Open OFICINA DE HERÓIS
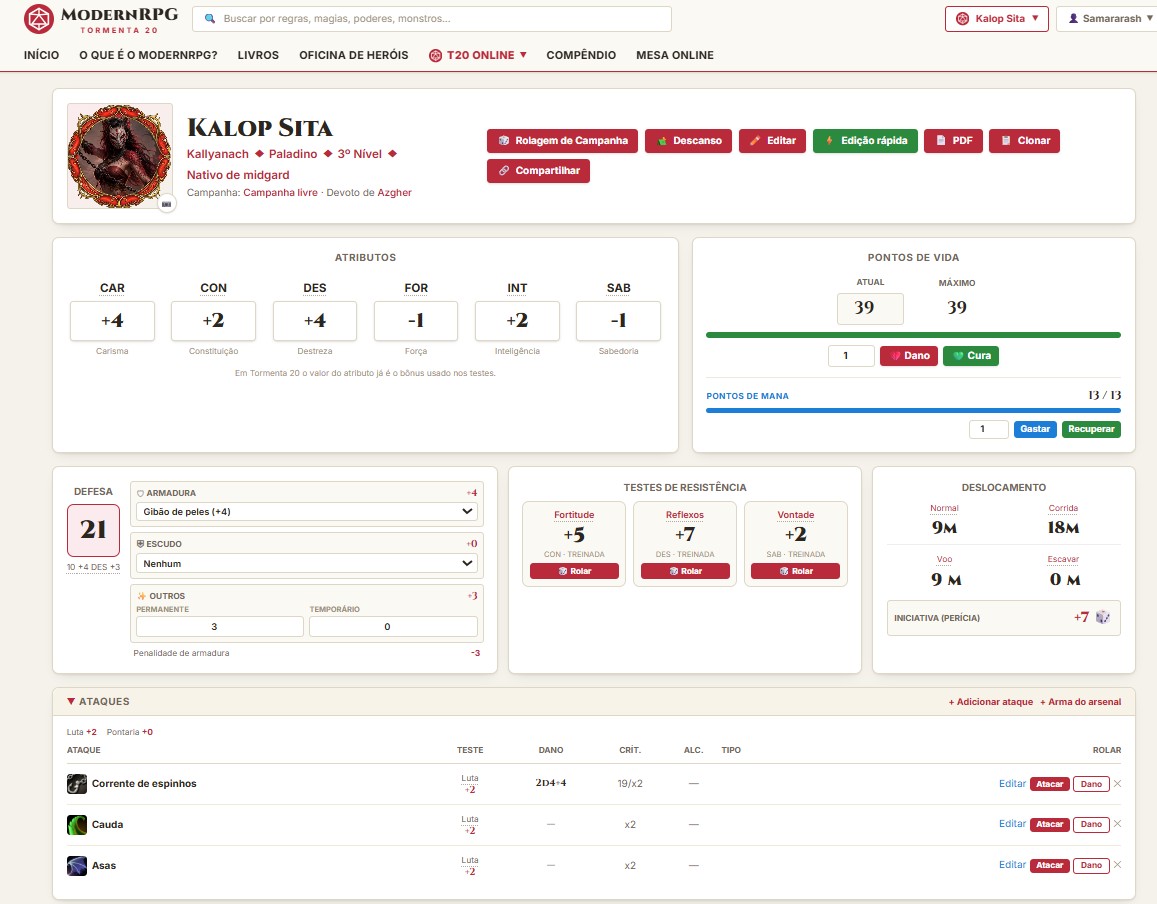This screenshot has width=1157, height=904. tap(353, 55)
